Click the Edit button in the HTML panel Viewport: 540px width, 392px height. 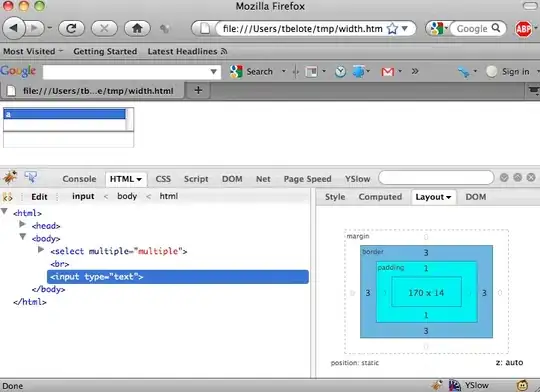click(x=39, y=197)
